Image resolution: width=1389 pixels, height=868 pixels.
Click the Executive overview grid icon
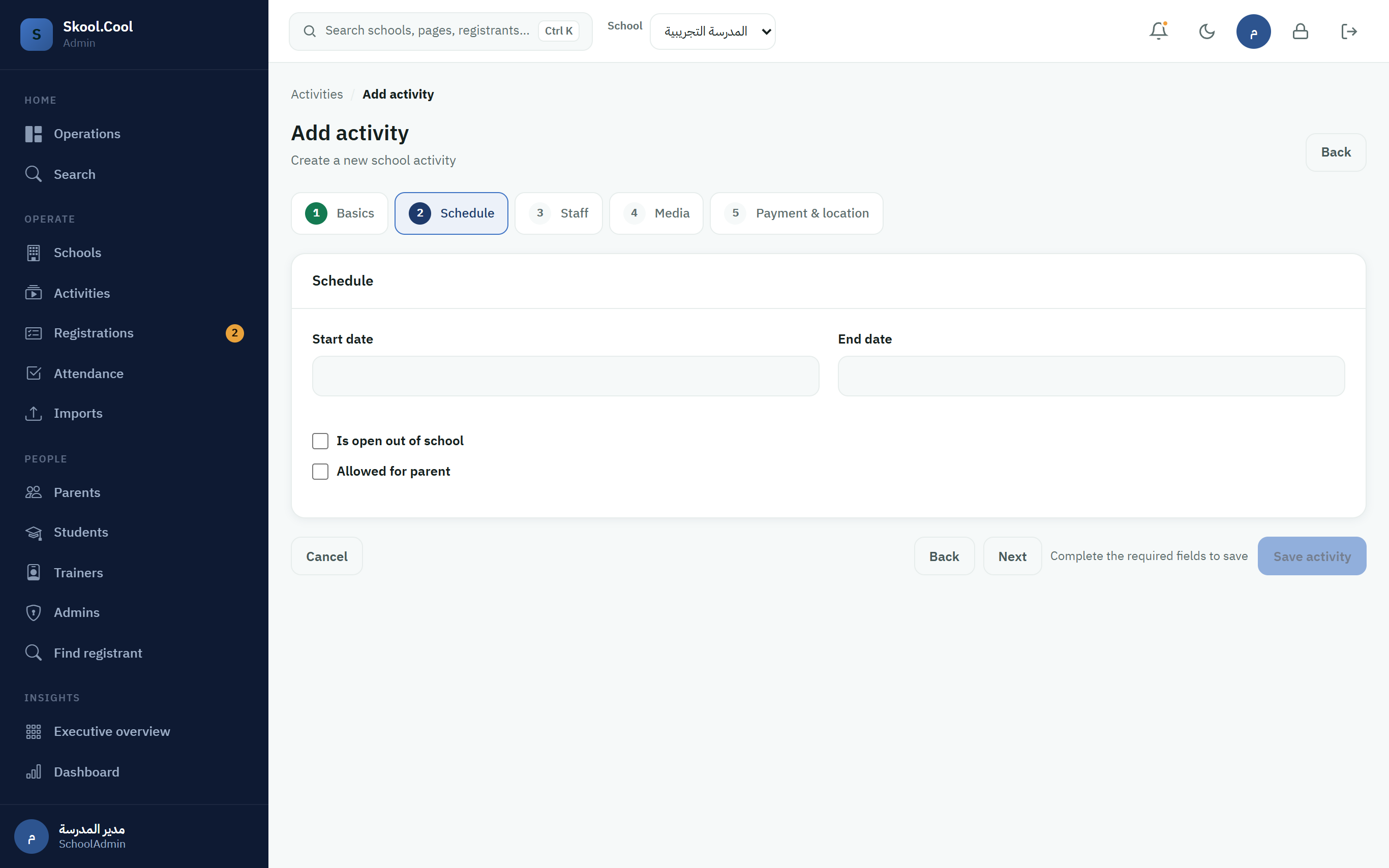pyautogui.click(x=34, y=731)
